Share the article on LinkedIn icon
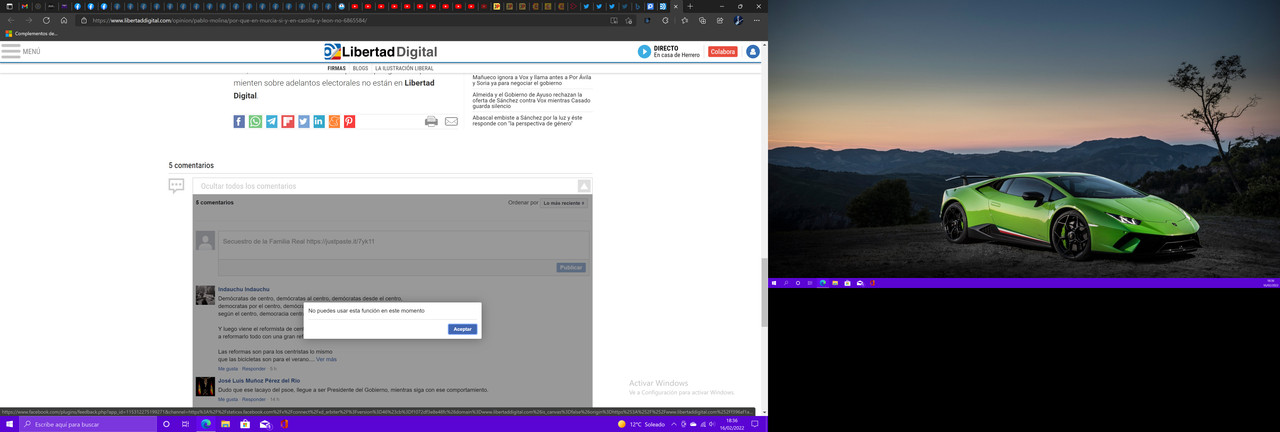 319,121
